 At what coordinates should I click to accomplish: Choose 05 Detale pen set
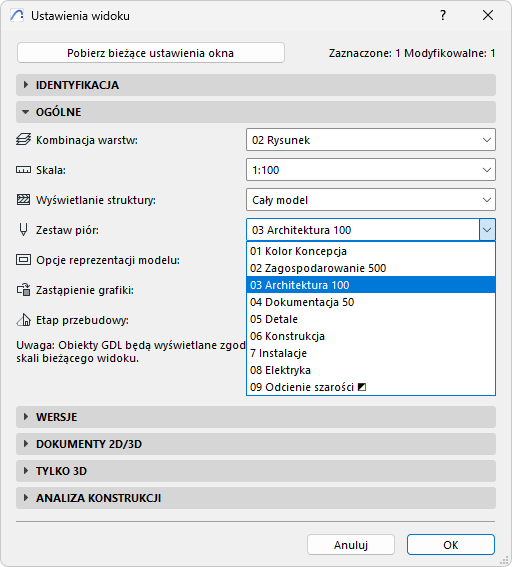point(371,319)
